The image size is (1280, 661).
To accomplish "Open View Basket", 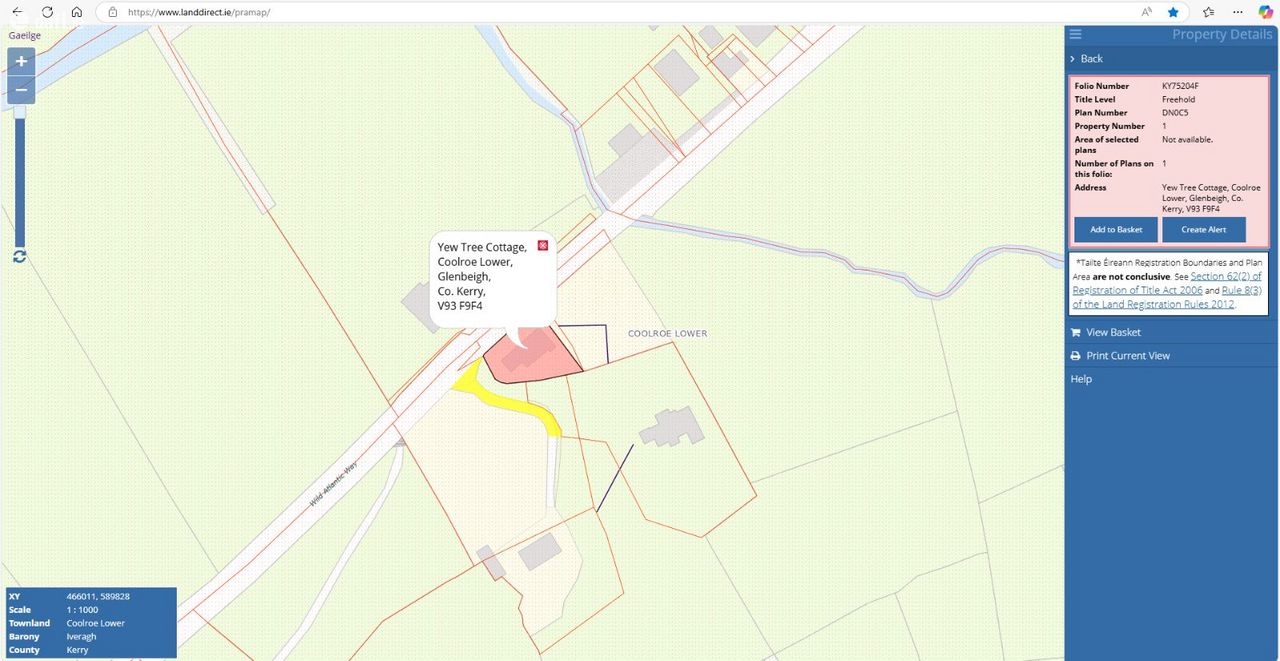I will (1113, 332).
